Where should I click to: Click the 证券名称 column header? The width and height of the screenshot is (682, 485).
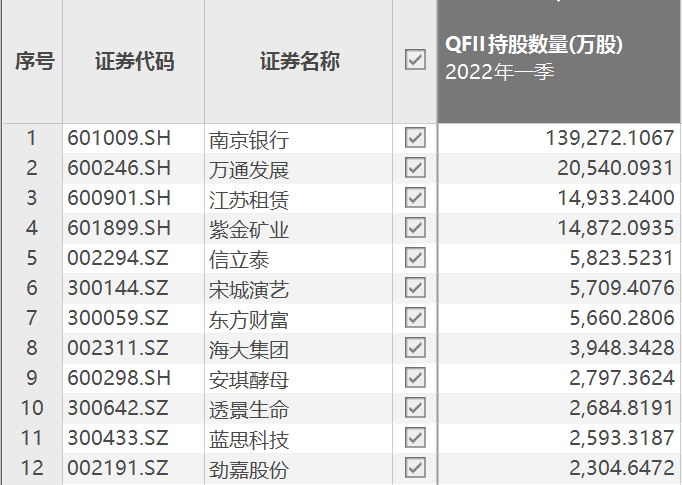[x=300, y=61]
